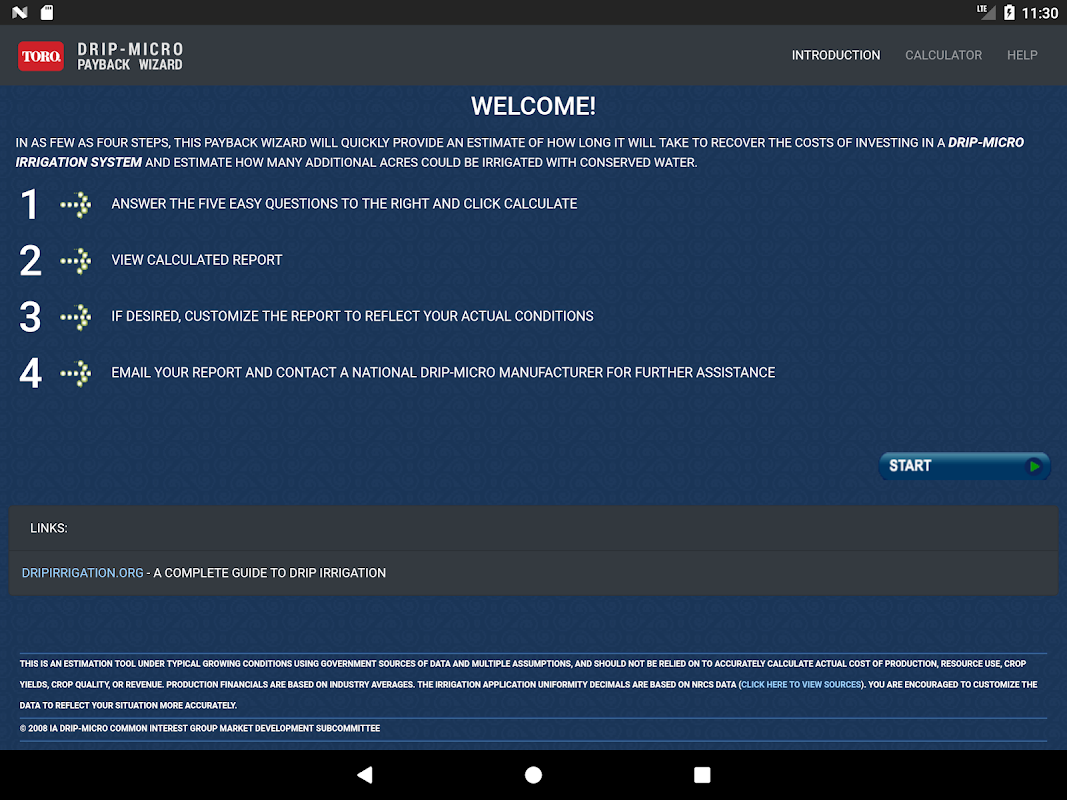The width and height of the screenshot is (1067, 800).
Task: Click 'Answer the five easy questions' text
Action: pyautogui.click(x=344, y=203)
